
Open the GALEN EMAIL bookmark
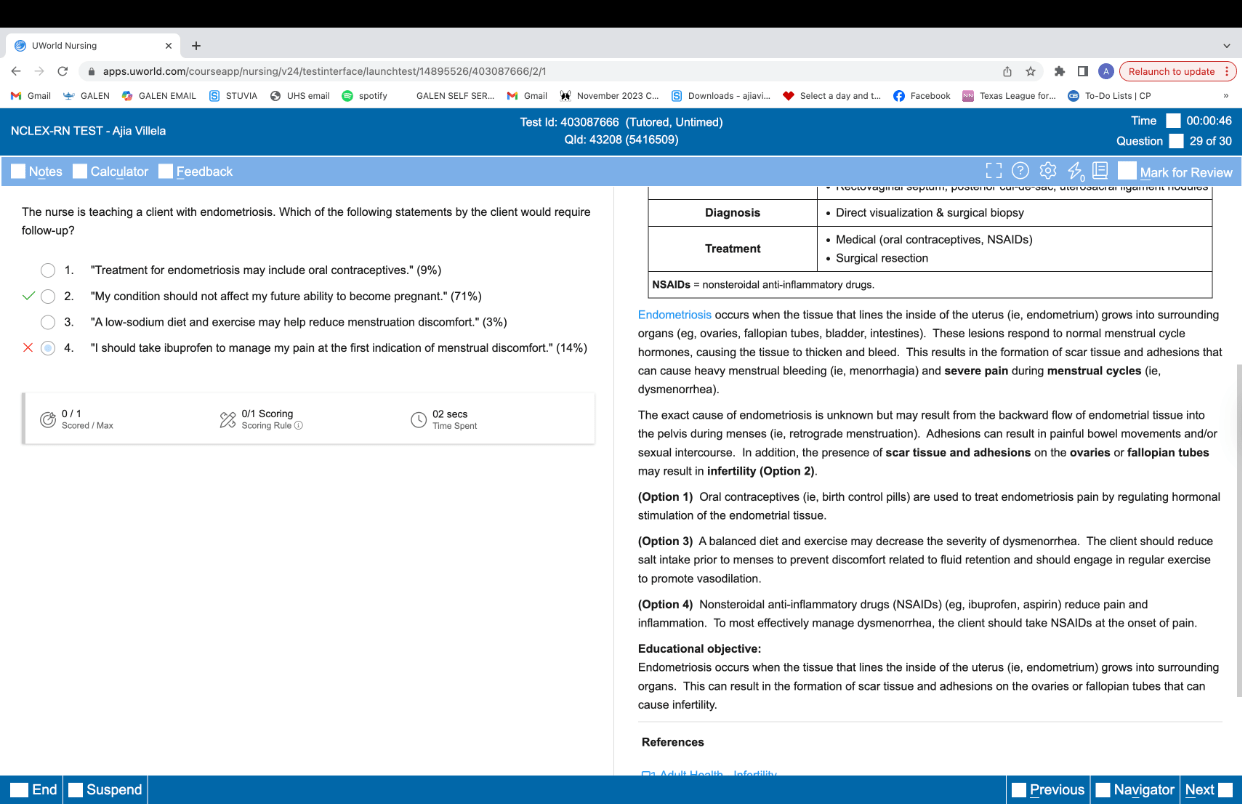click(158, 96)
